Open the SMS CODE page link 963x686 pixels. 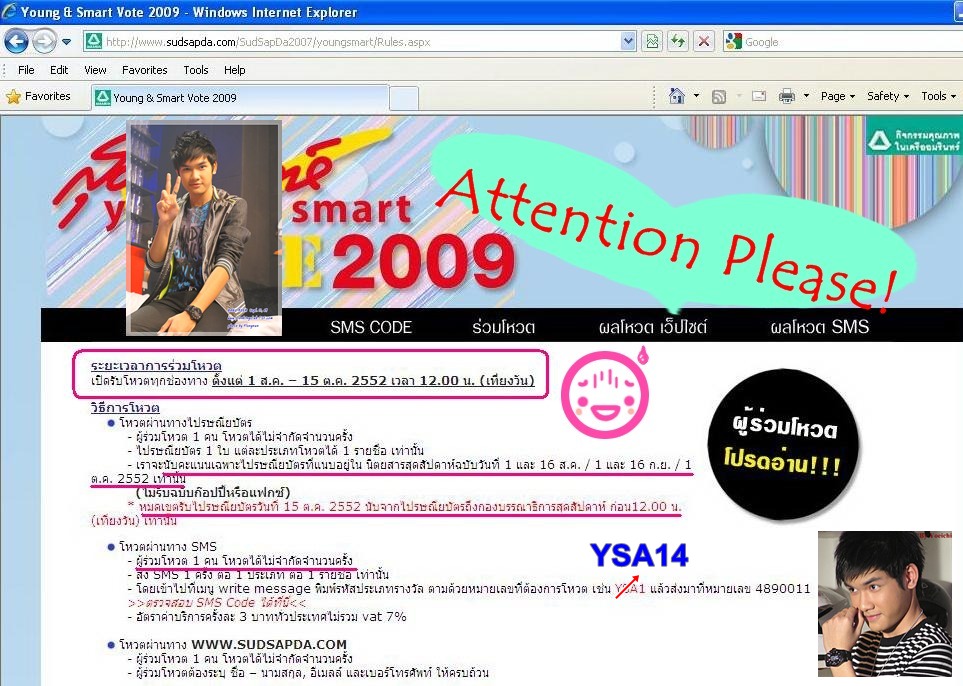371,327
